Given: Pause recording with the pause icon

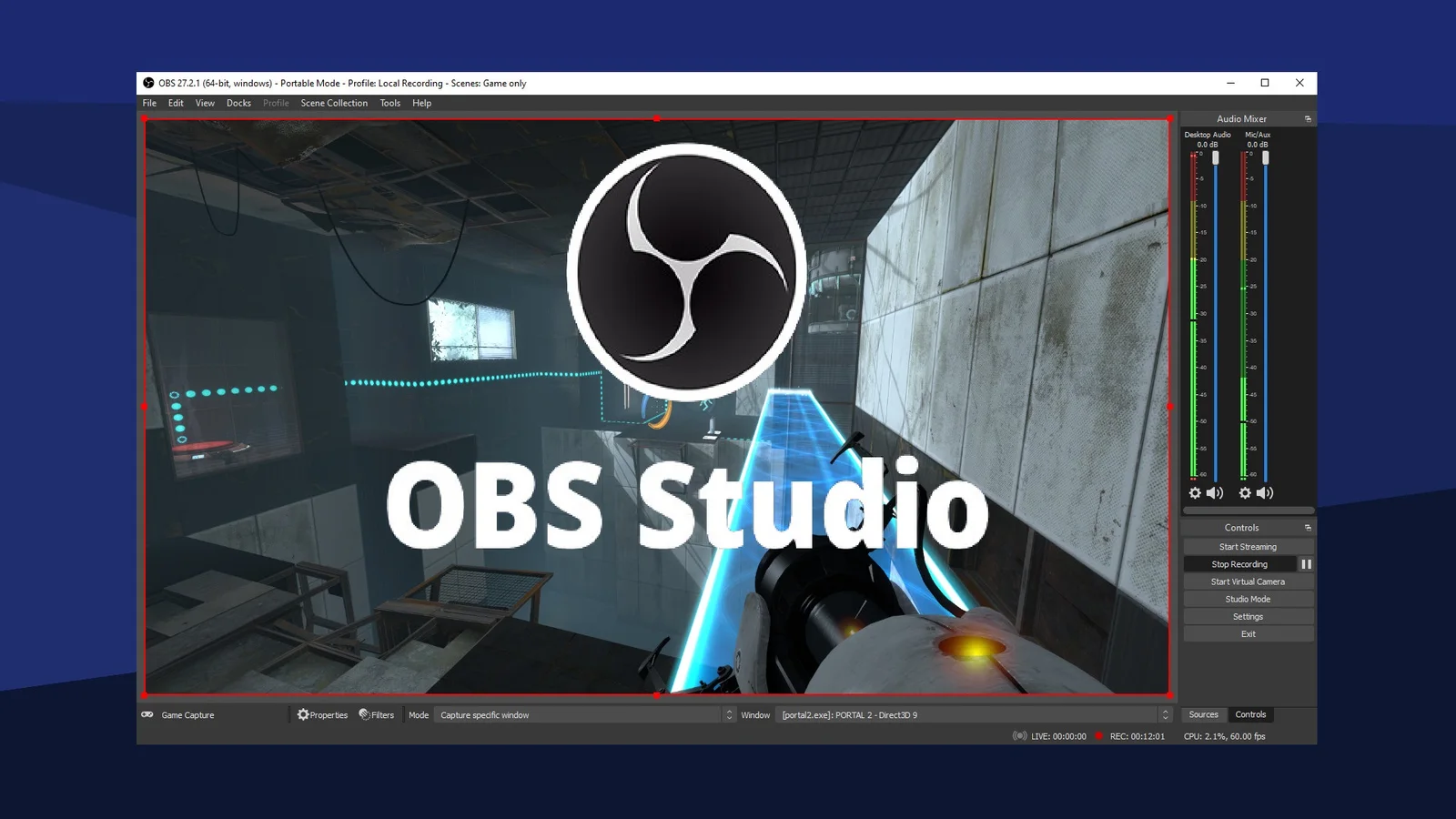Looking at the screenshot, I should click(1306, 564).
